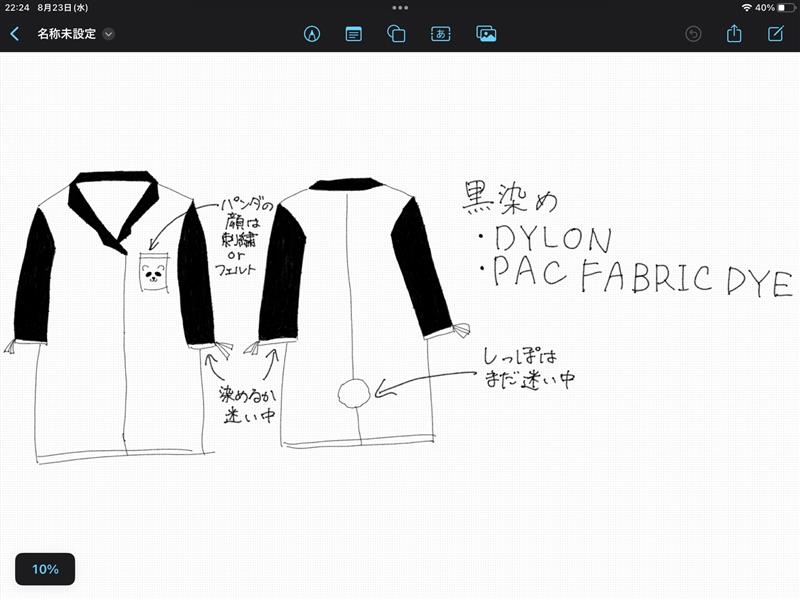Select the PAC FABRIC DYE handwriting
800x600 pixels.
click(640, 277)
